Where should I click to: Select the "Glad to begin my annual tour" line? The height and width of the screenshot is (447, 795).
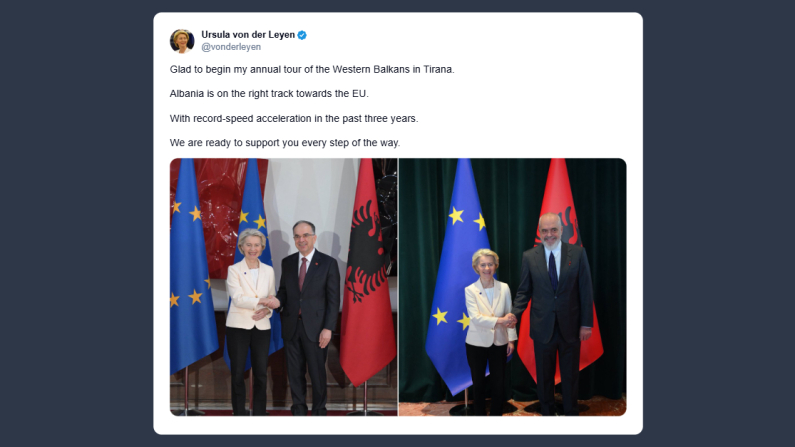pos(312,69)
